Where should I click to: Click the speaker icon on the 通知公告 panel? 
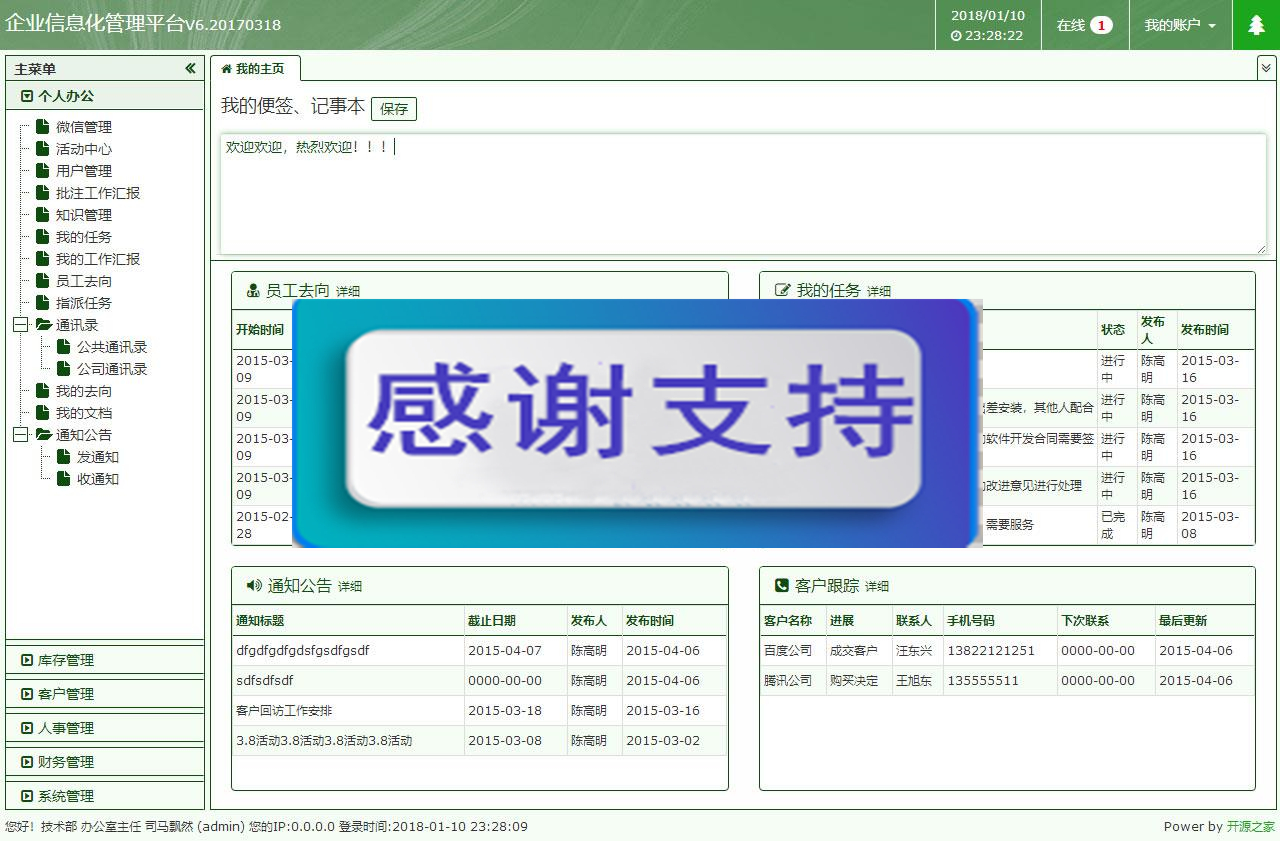pyautogui.click(x=251, y=587)
